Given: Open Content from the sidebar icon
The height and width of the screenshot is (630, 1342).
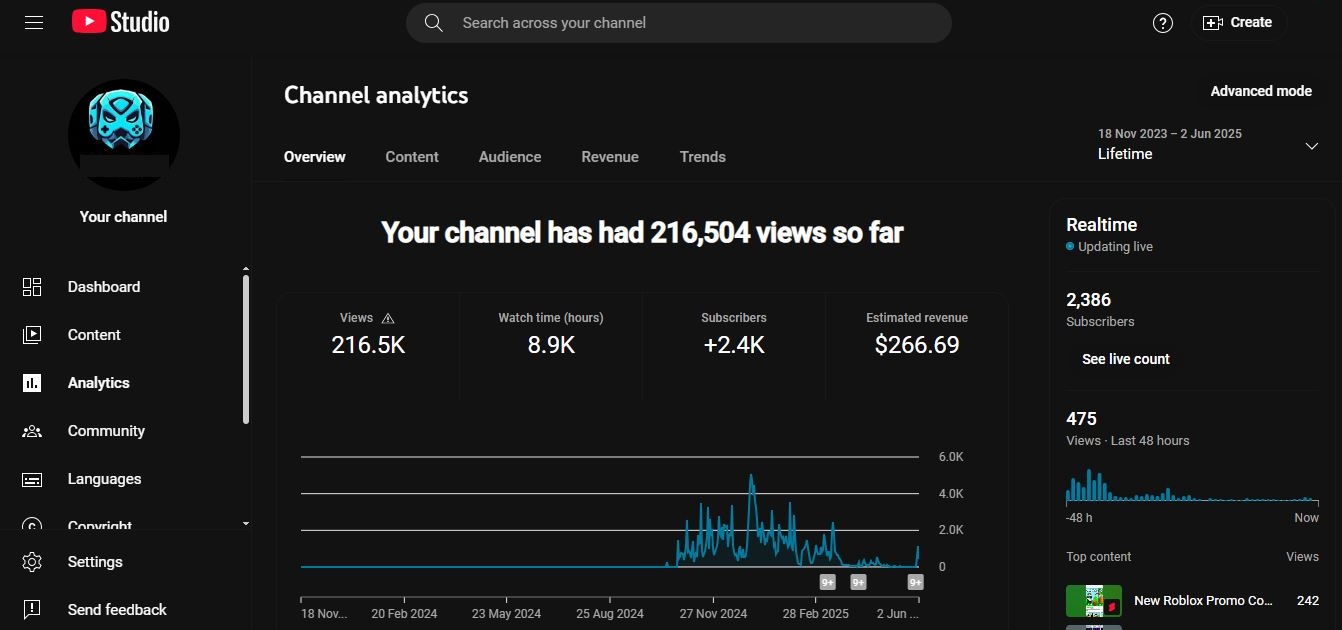Looking at the screenshot, I should [x=32, y=335].
